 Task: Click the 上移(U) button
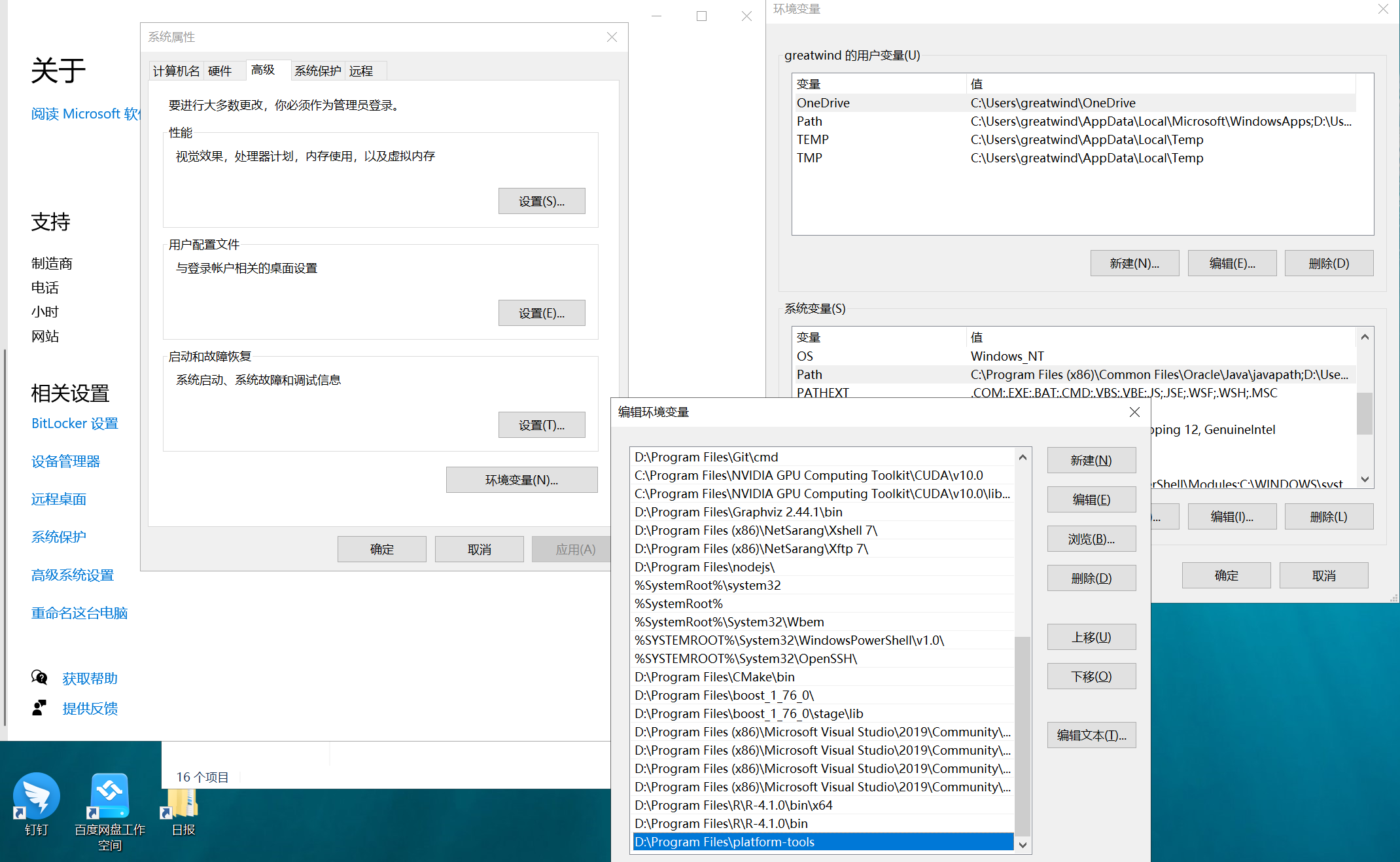click(1091, 637)
